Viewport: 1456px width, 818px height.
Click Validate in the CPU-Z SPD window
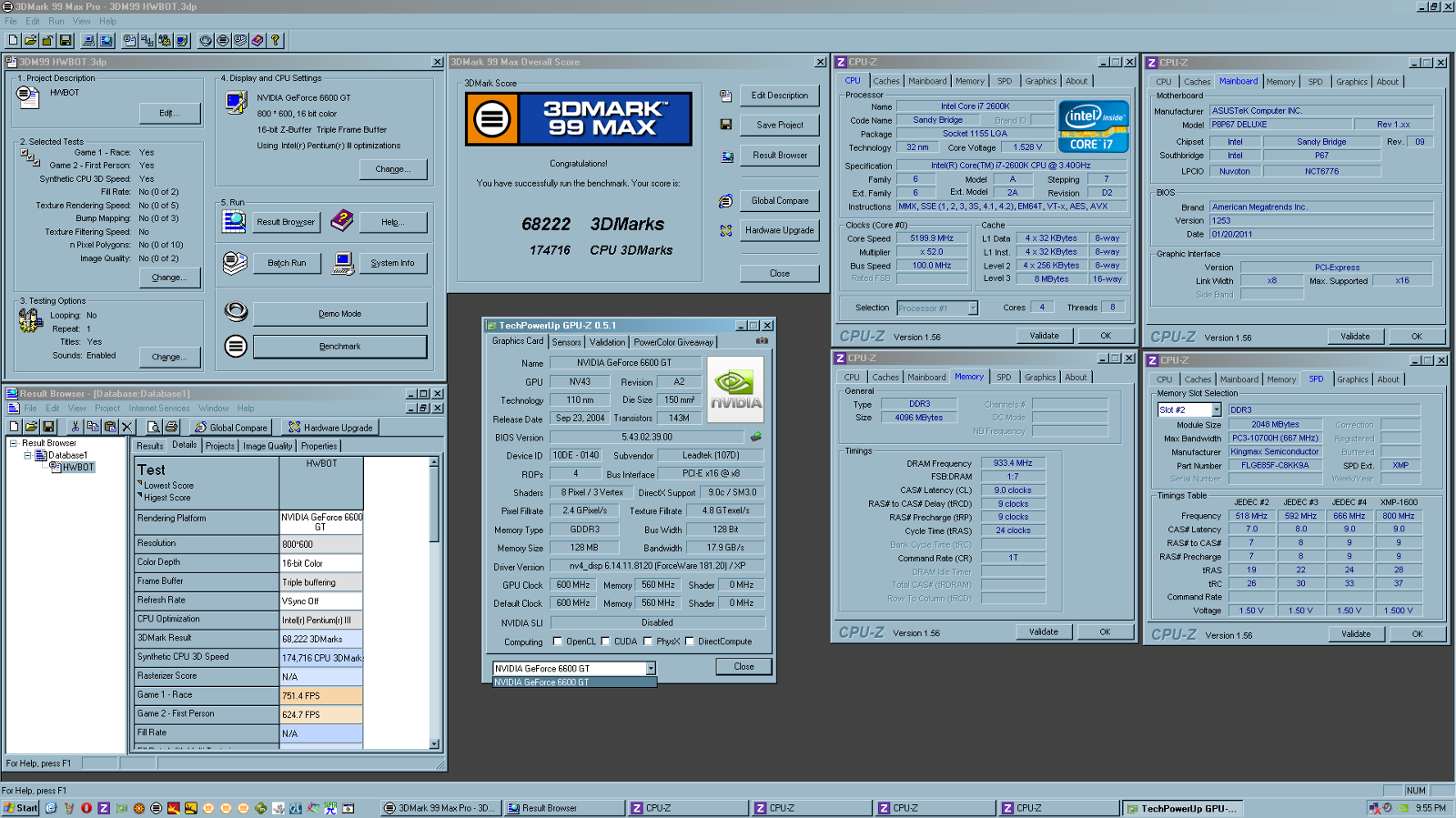click(1355, 634)
